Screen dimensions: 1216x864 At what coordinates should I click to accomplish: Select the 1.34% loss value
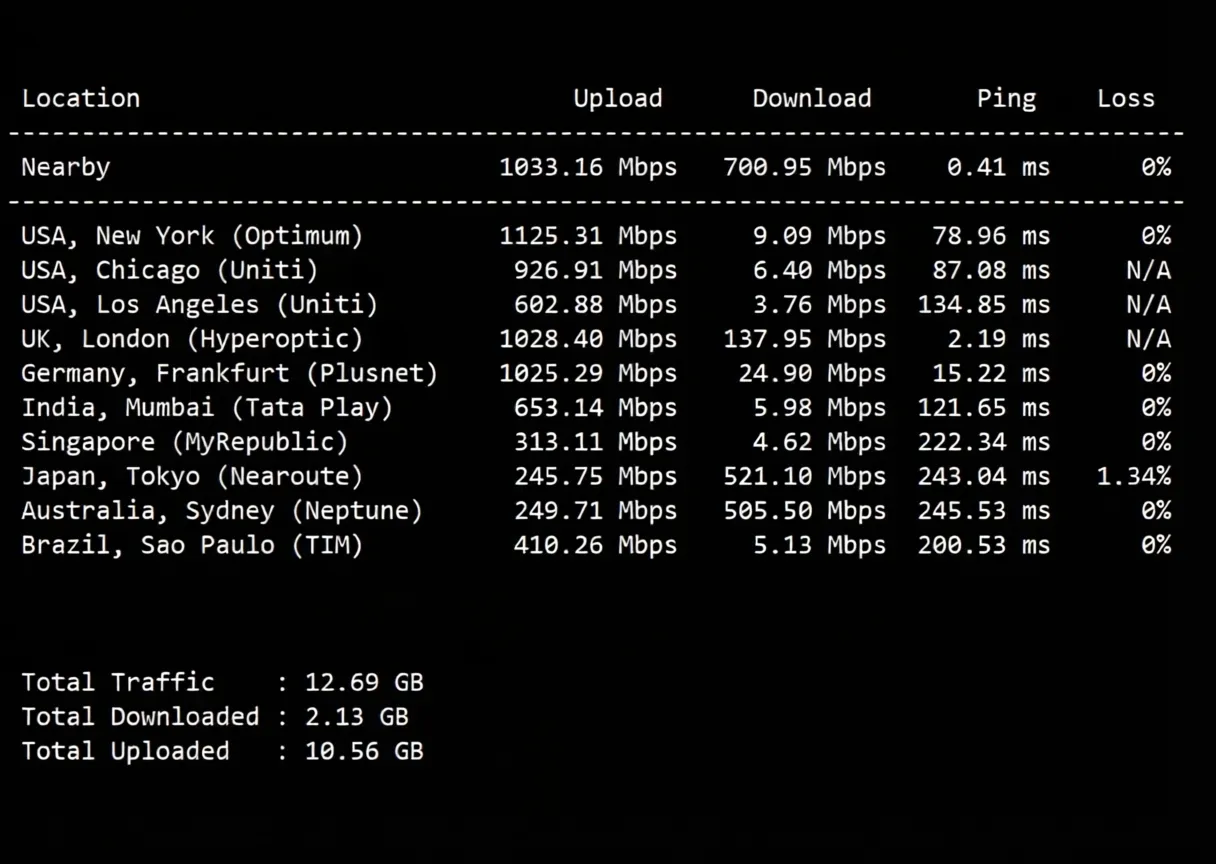[1134, 476]
